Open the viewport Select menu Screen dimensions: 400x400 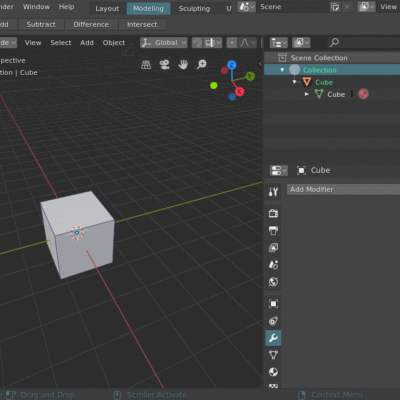point(61,43)
